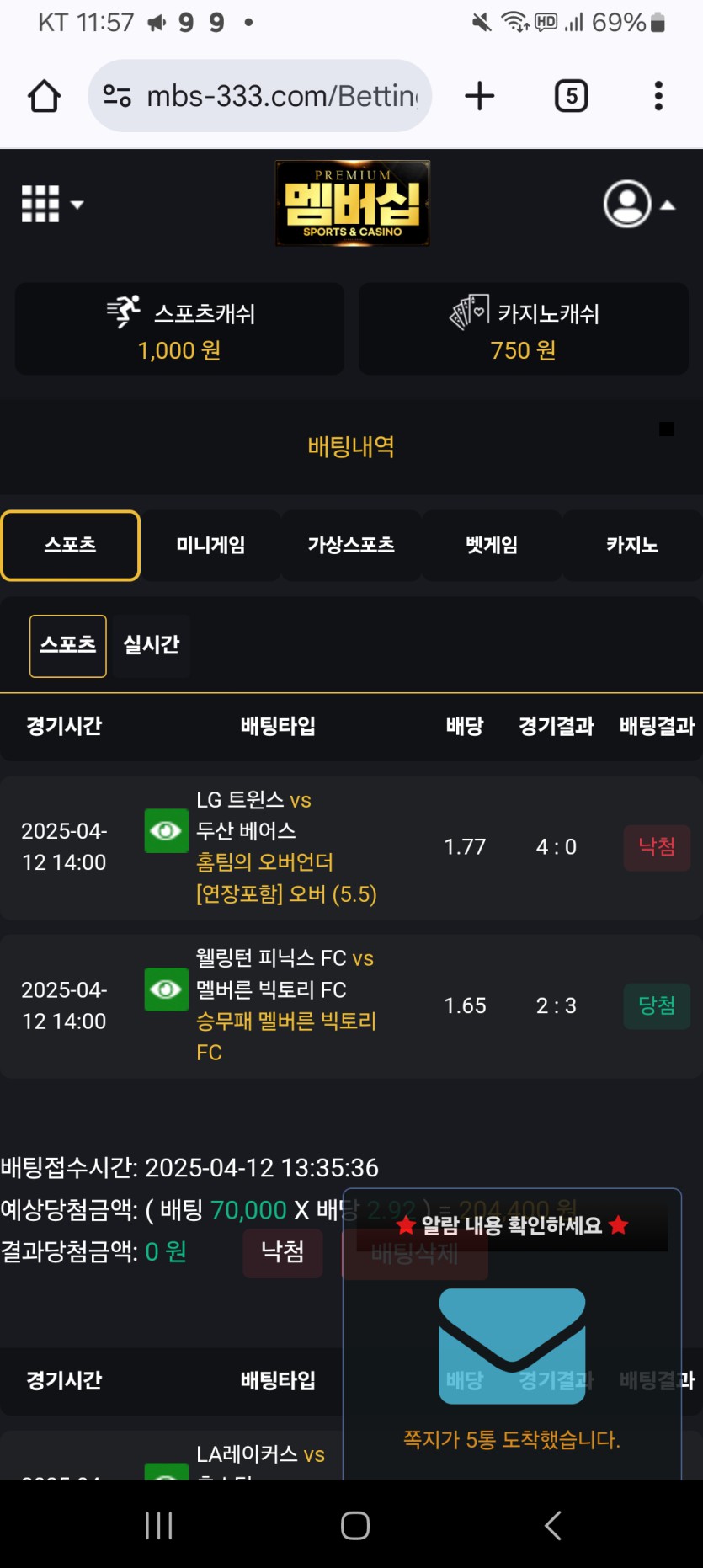Screen dimensions: 703x1568
Task: Switch to the 미니게임 tab
Action: coord(210,546)
